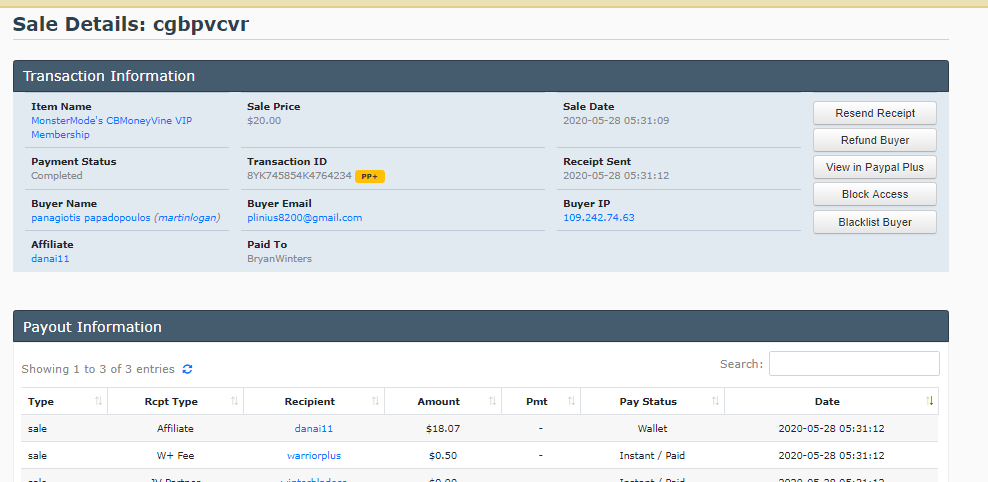Click the $0.50 amount cell
Image resolution: width=988 pixels, height=482 pixels.
click(443, 456)
